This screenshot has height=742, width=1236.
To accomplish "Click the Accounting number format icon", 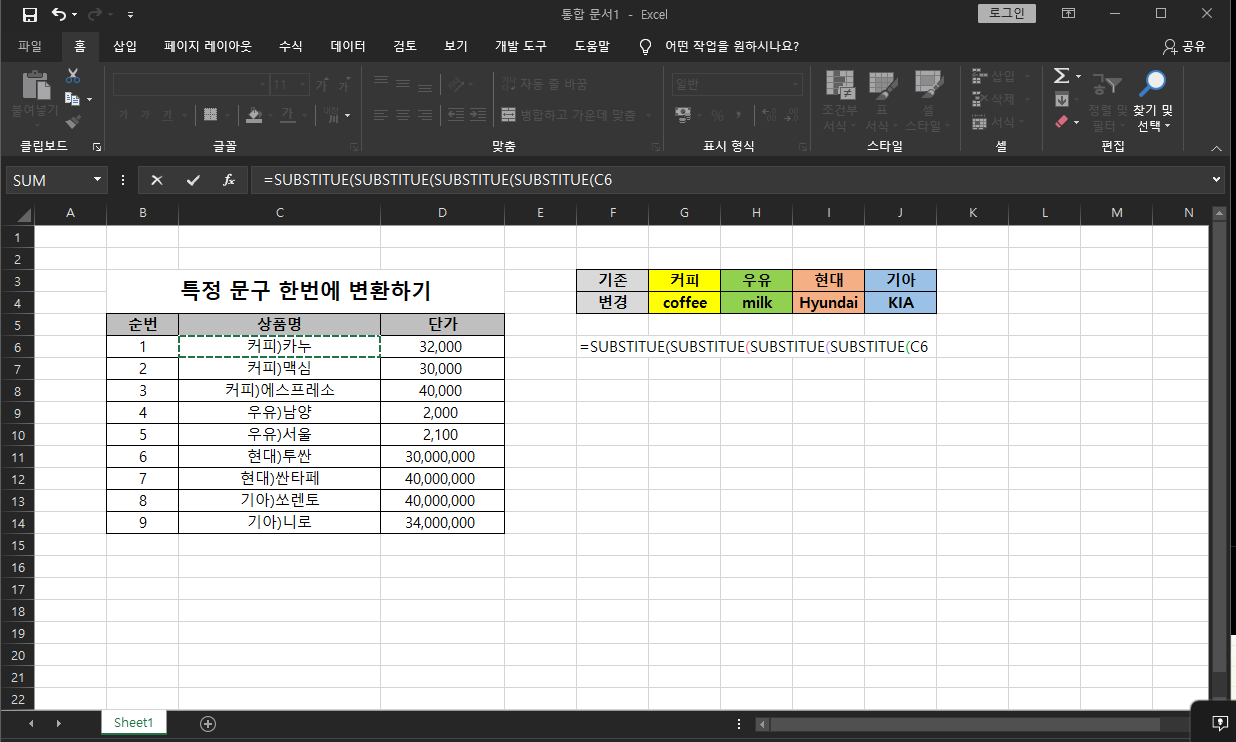I will [x=684, y=115].
